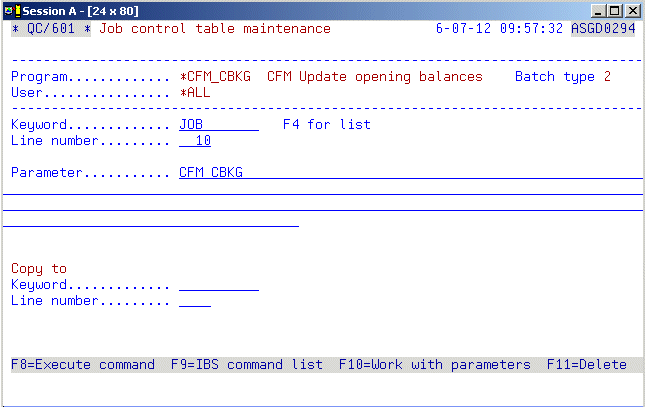The height and width of the screenshot is (407, 645).
Task: Click the ASGD0294 highlighted code
Action: coord(602,29)
